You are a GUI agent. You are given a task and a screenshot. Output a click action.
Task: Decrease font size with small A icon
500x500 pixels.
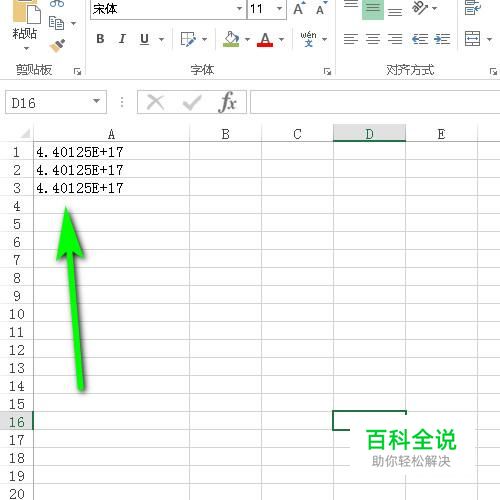pyautogui.click(x=321, y=9)
